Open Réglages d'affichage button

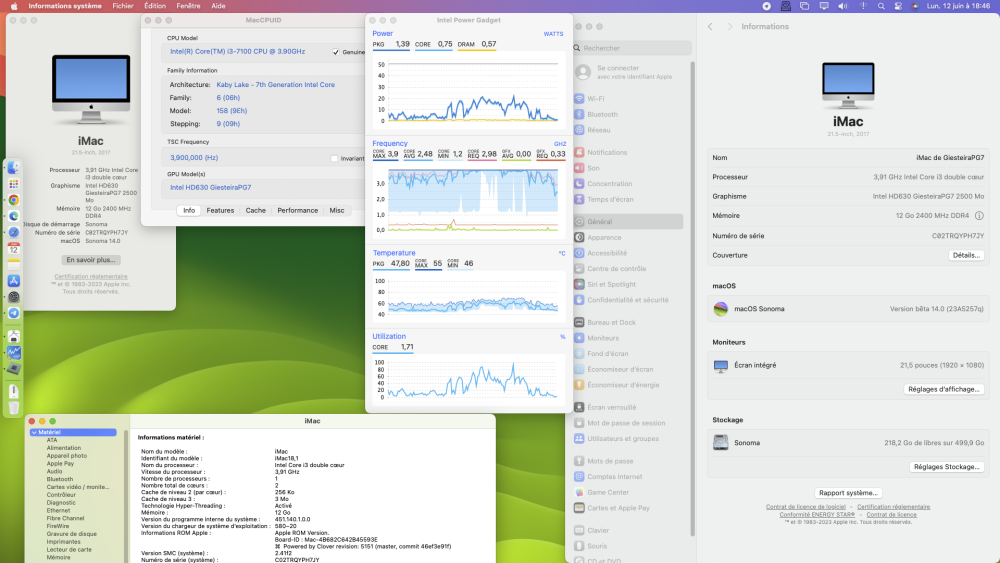tap(943, 389)
